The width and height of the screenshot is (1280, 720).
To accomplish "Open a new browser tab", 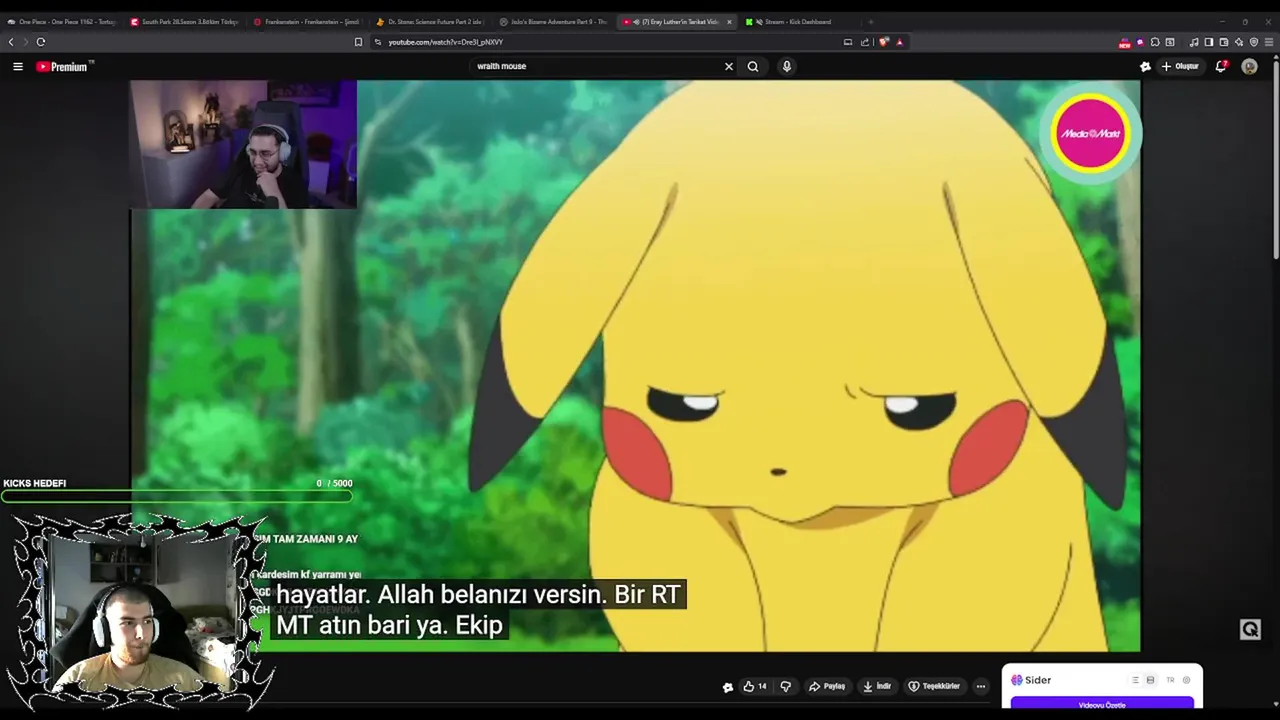I will (x=871, y=21).
